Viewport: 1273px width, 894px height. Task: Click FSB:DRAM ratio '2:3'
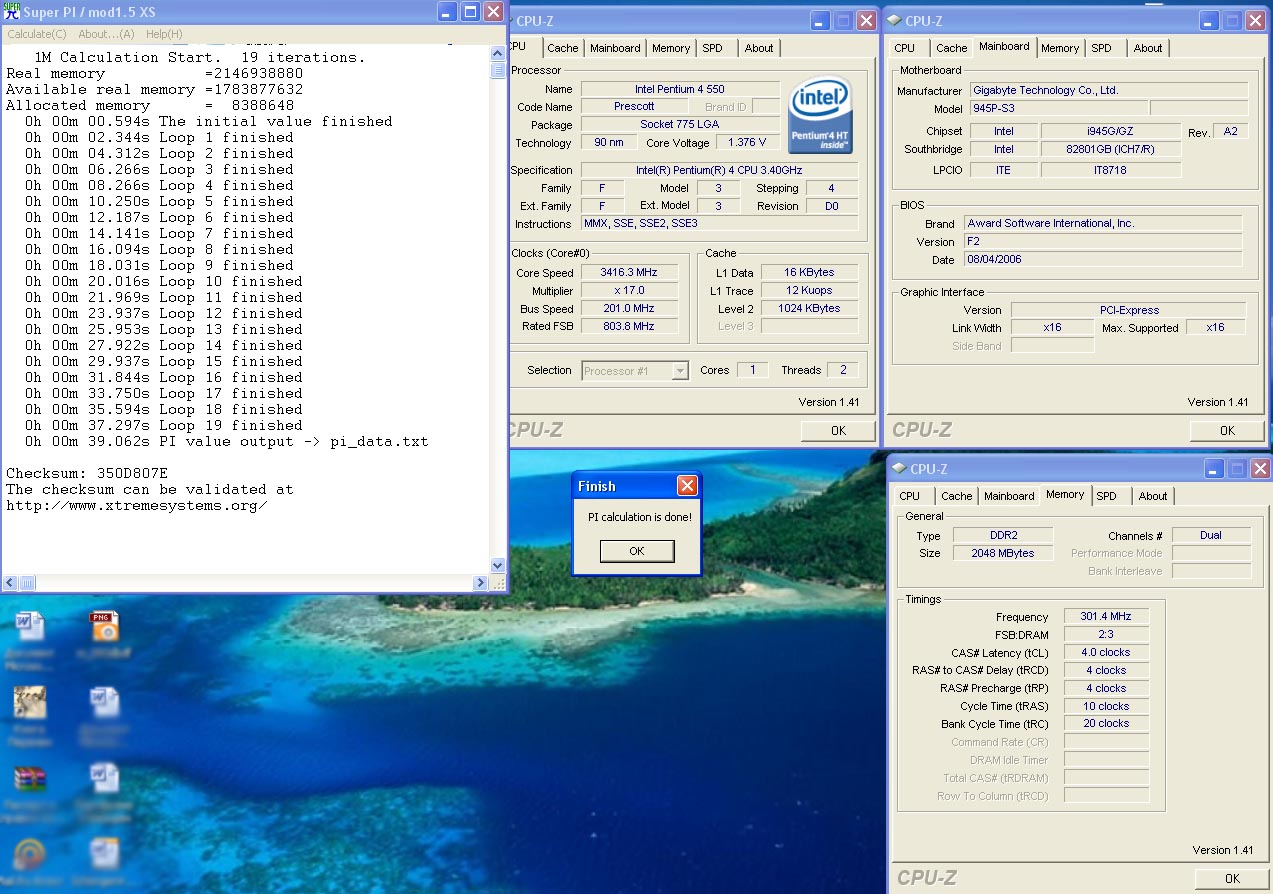tap(1105, 634)
